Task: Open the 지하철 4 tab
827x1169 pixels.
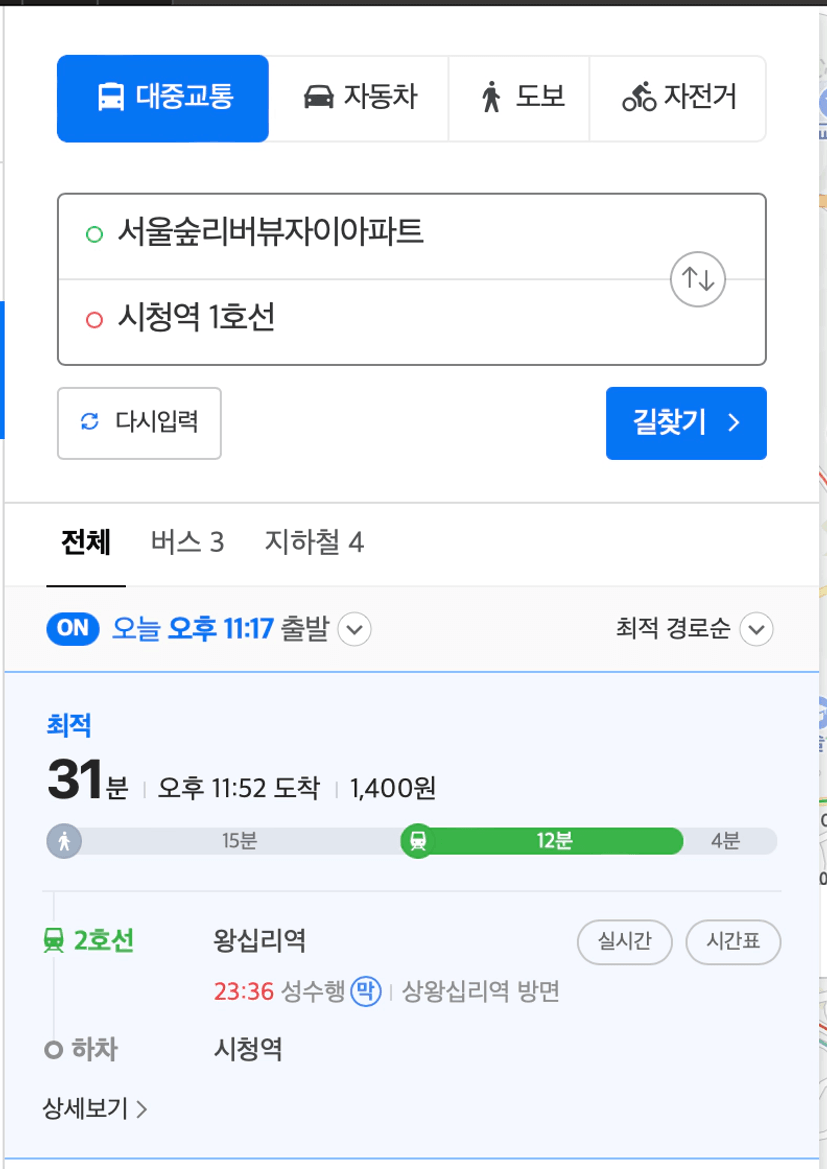Action: [x=314, y=542]
